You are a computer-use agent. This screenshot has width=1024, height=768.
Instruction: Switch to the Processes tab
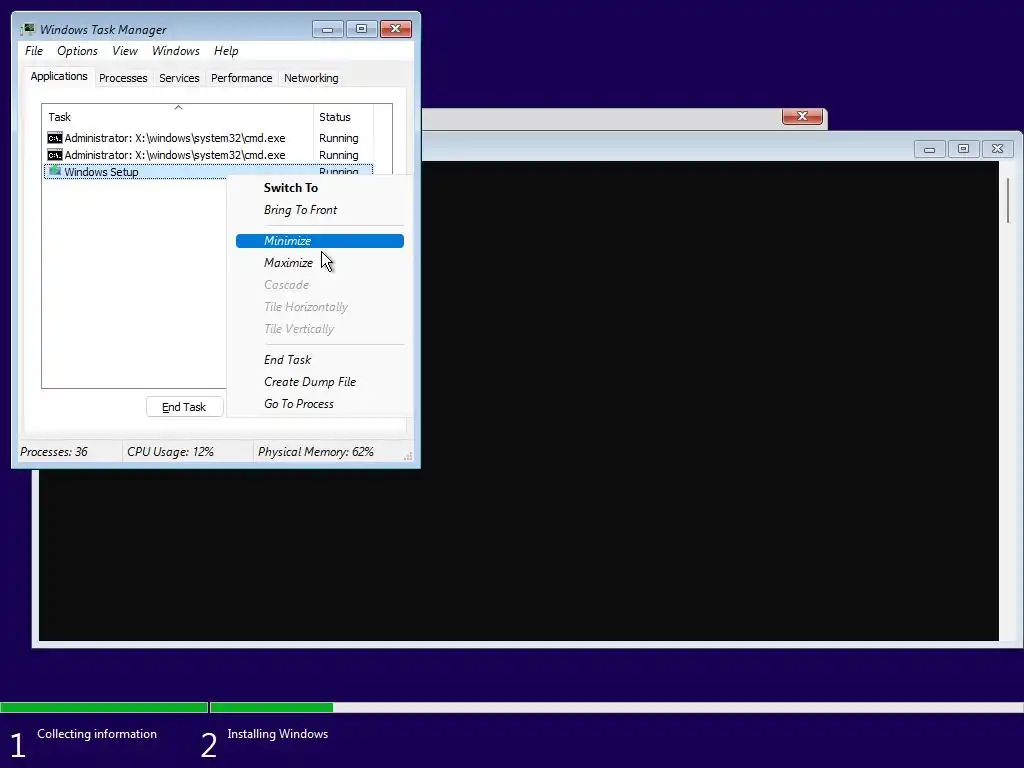[x=123, y=78]
